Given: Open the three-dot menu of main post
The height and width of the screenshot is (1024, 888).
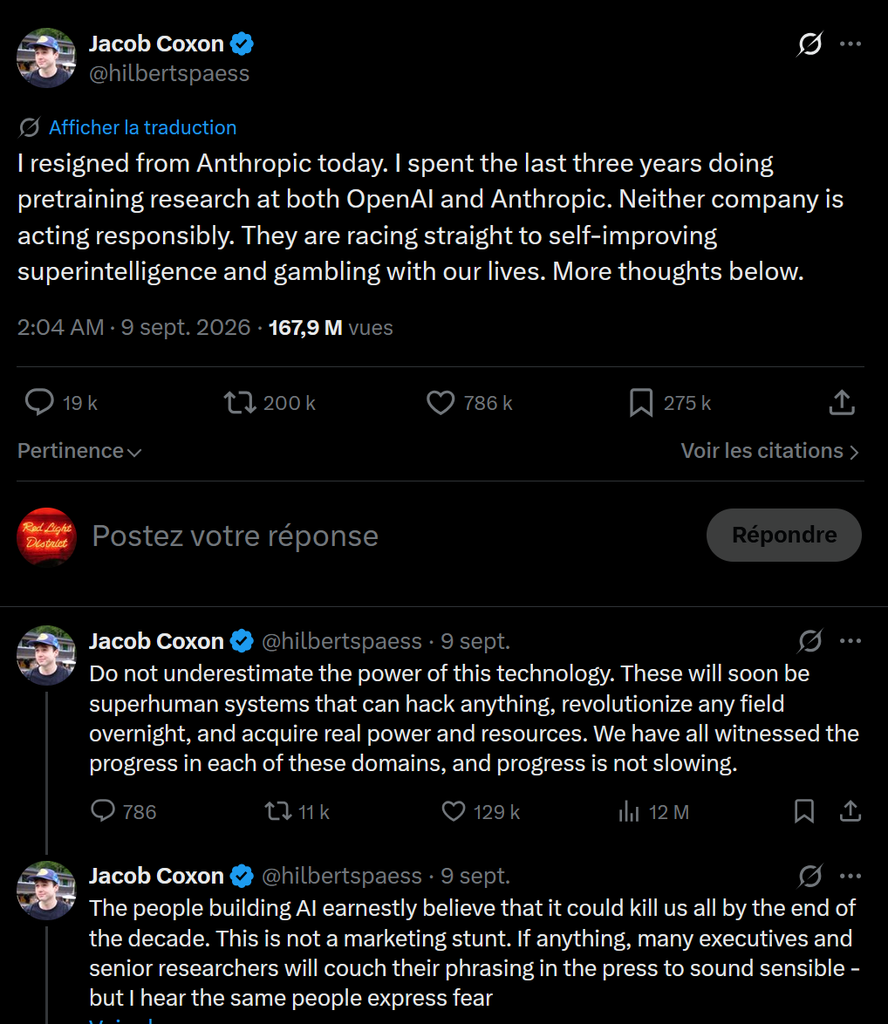Looking at the screenshot, I should (x=850, y=44).
